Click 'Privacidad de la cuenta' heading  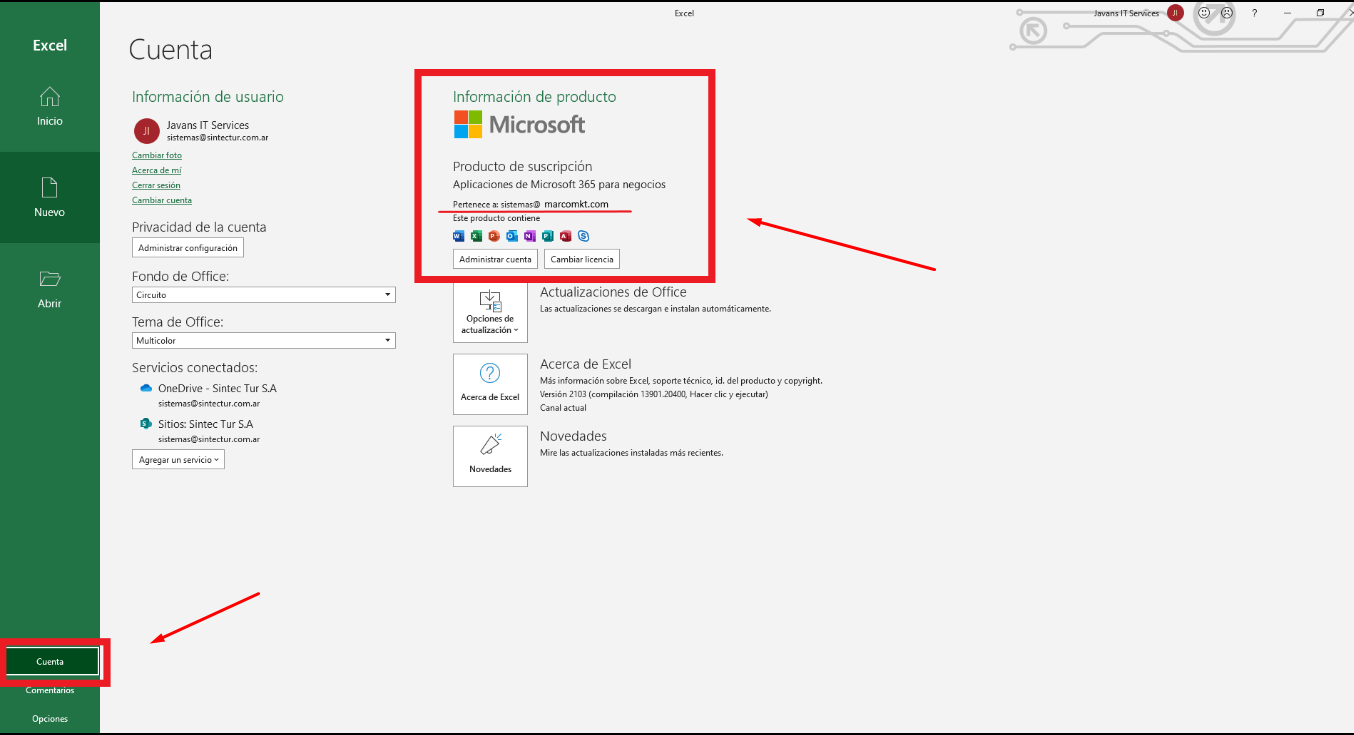[199, 227]
